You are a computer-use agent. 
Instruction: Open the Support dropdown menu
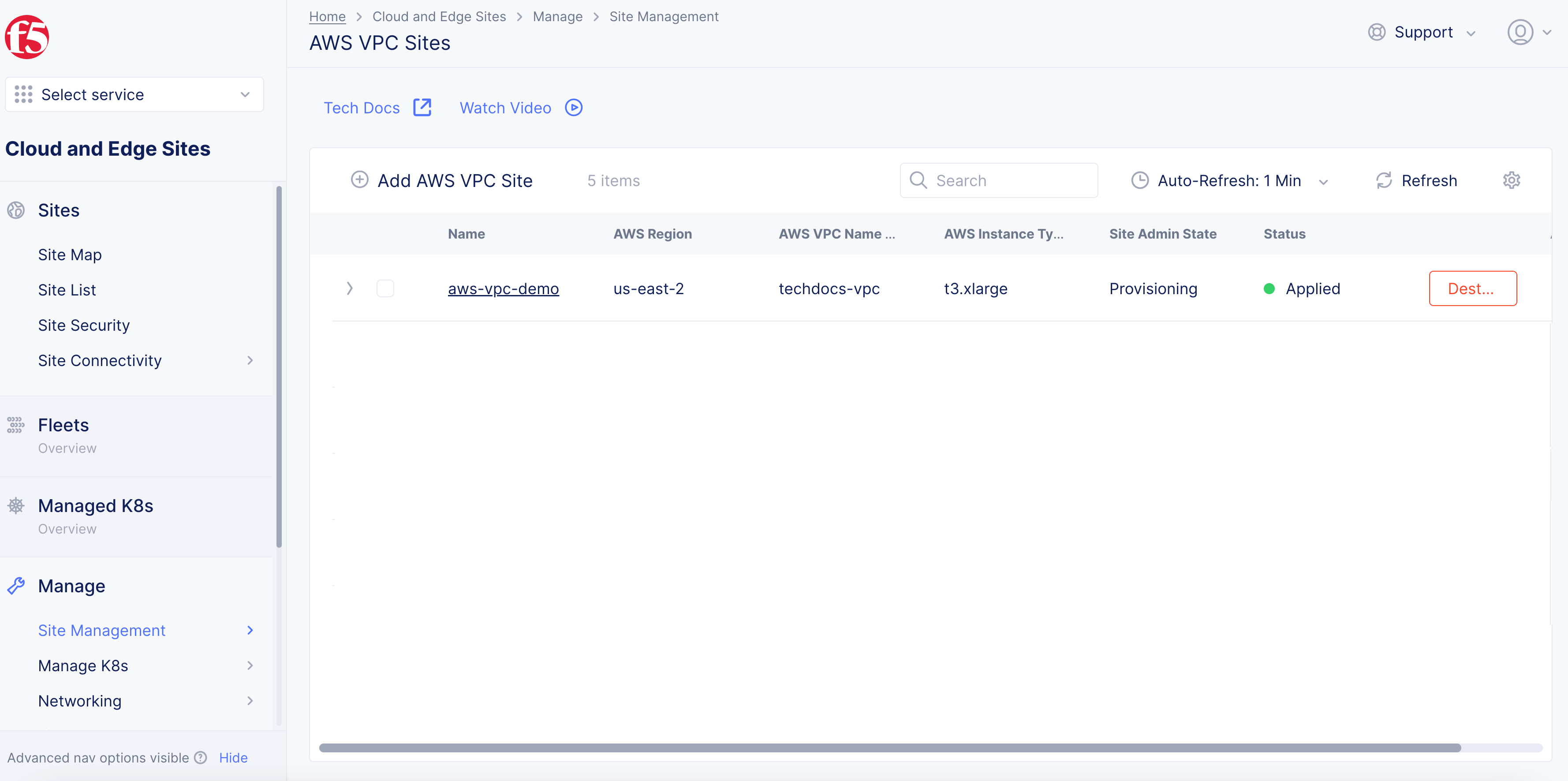1422,32
